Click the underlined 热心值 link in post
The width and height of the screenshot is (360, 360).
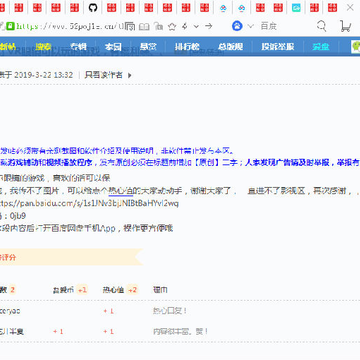121,191
